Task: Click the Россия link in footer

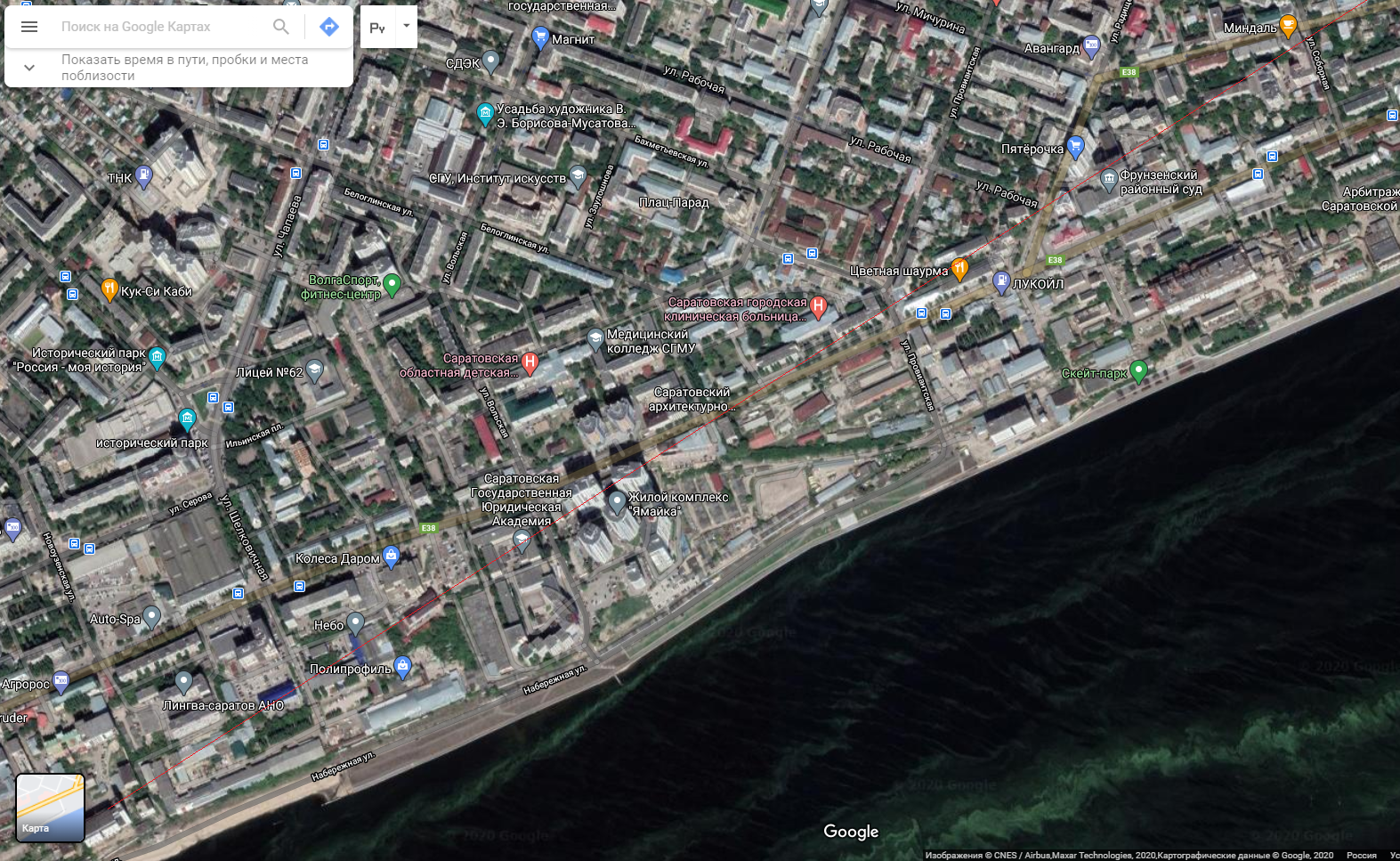Action: (1361, 855)
